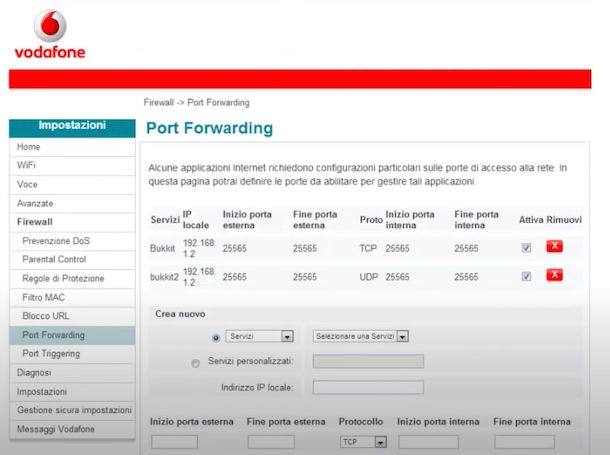Open Prevenzione DoS section
The height and width of the screenshot is (455, 610).
(56, 240)
